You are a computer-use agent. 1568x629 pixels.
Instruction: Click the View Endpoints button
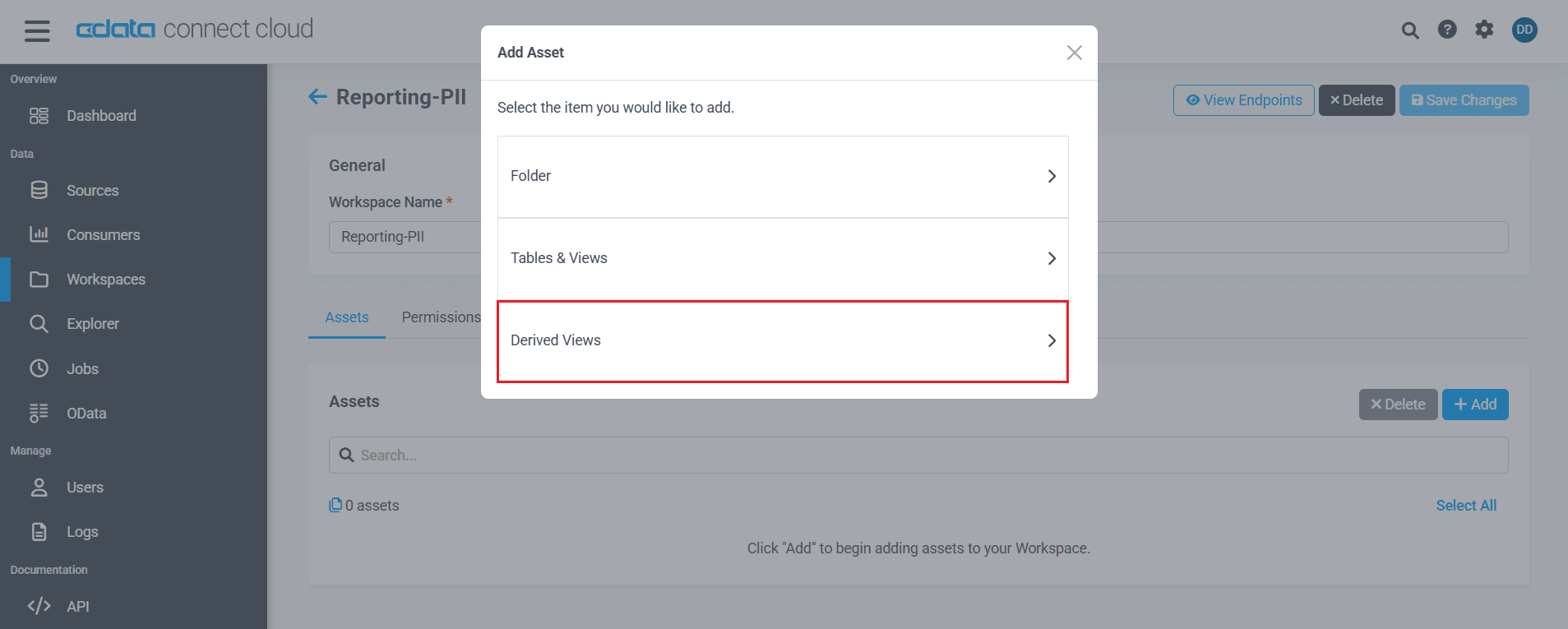(1243, 100)
